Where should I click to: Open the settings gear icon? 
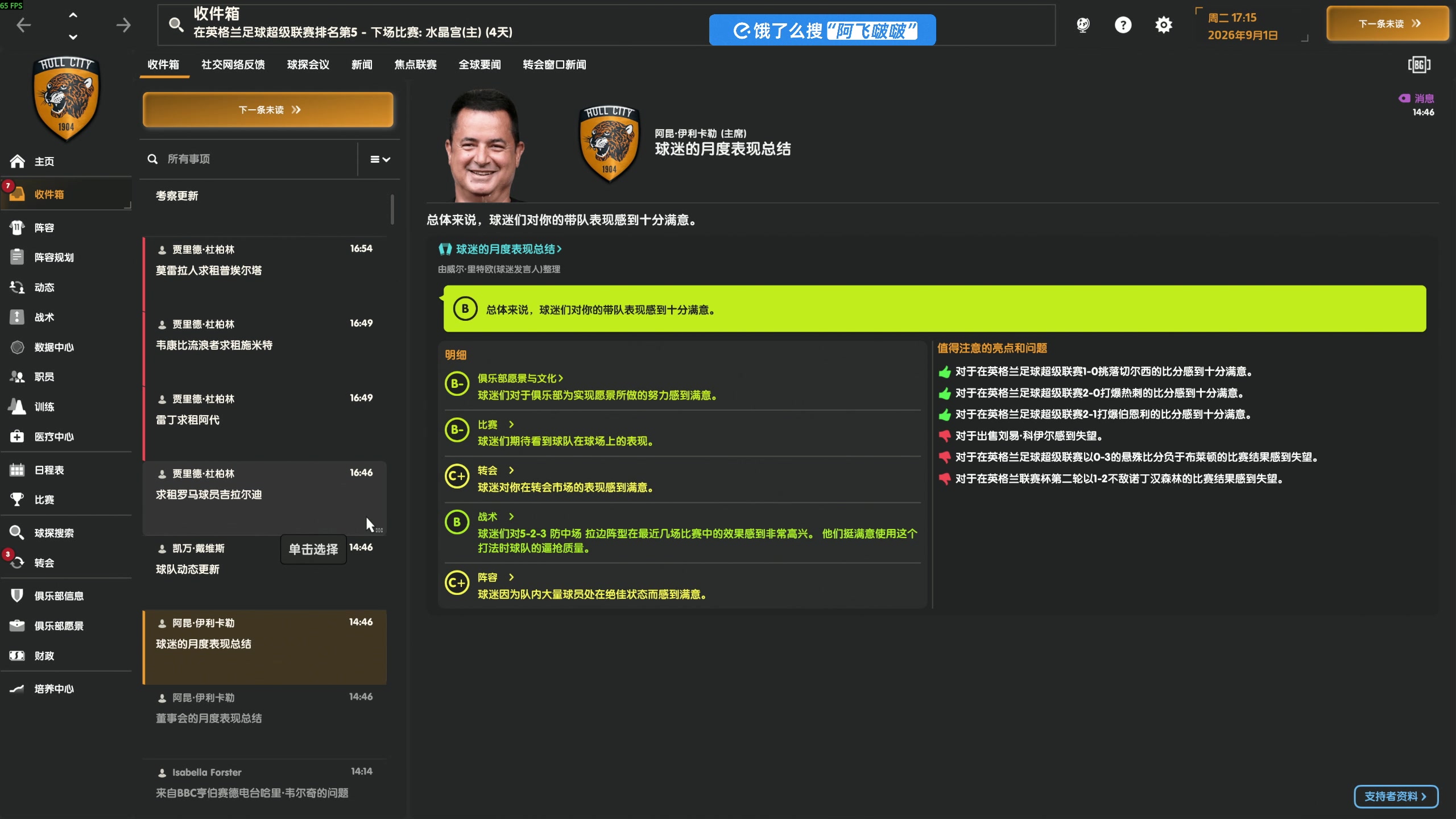pos(1164,25)
